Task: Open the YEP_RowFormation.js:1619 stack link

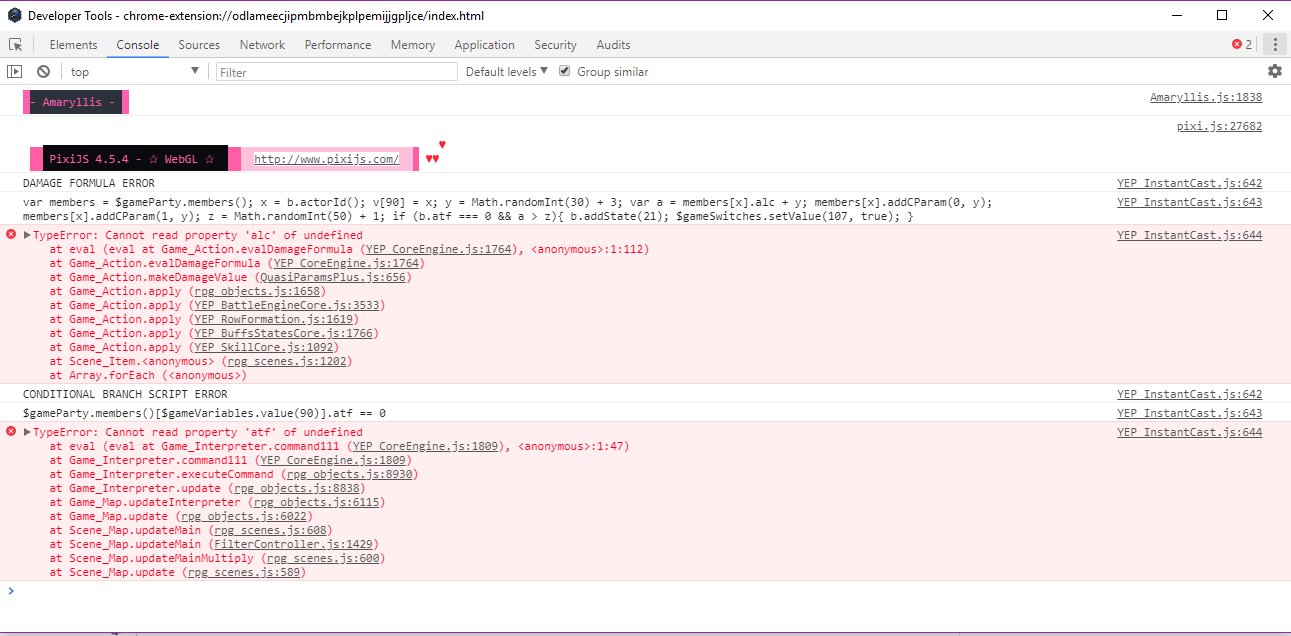Action: click(275, 319)
